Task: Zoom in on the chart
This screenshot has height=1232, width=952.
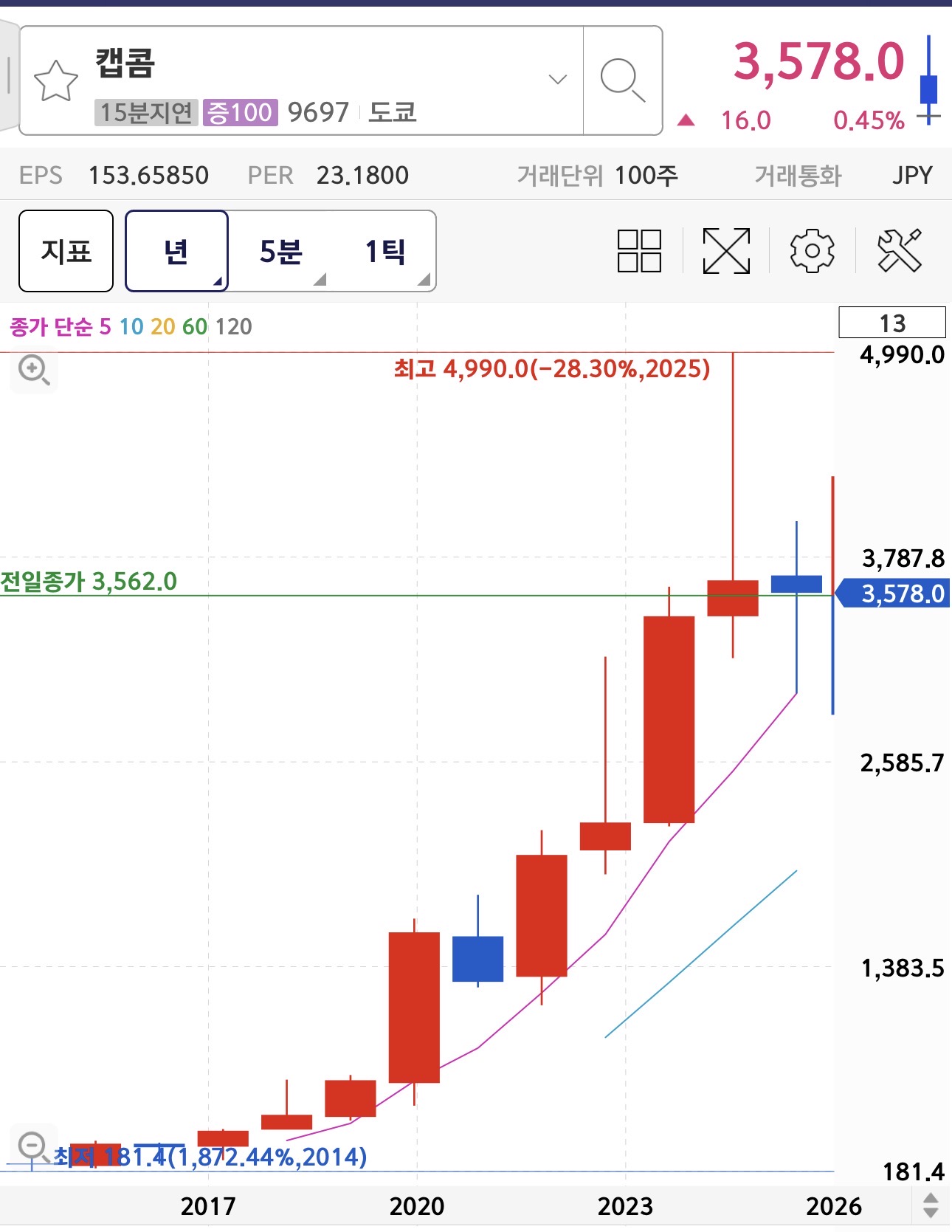Action: 34,369
